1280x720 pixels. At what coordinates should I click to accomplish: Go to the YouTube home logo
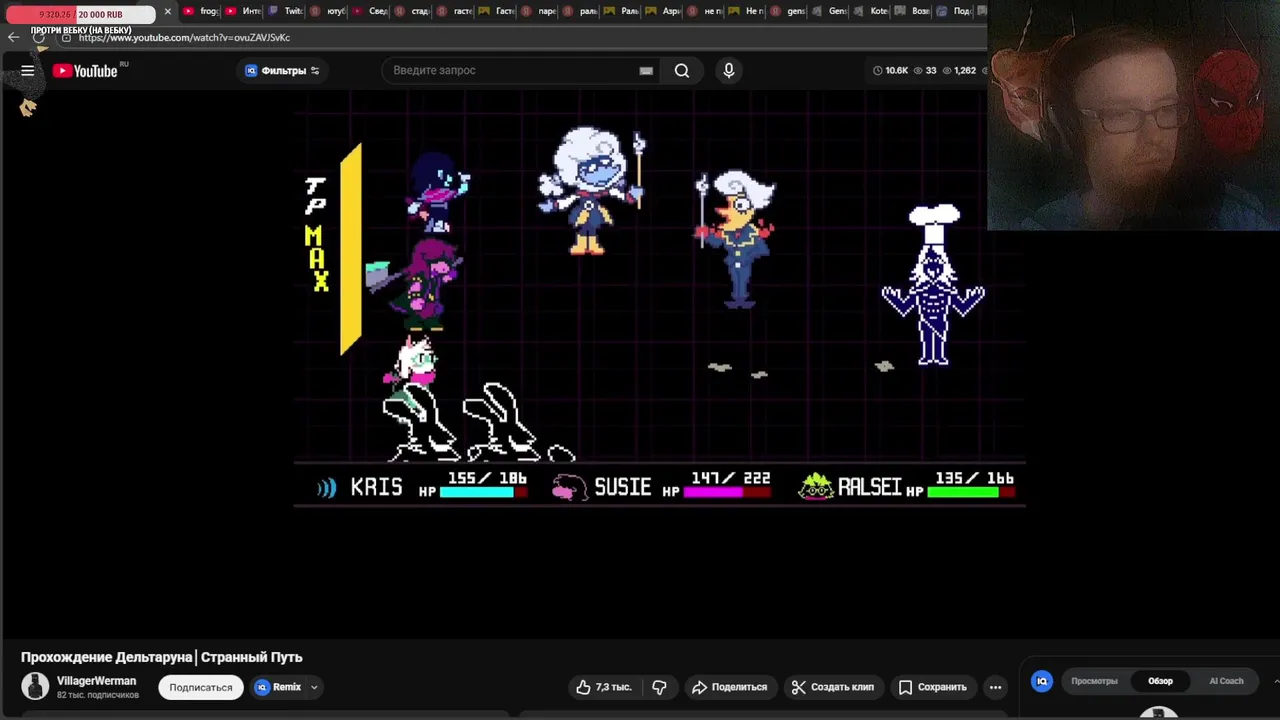click(85, 70)
